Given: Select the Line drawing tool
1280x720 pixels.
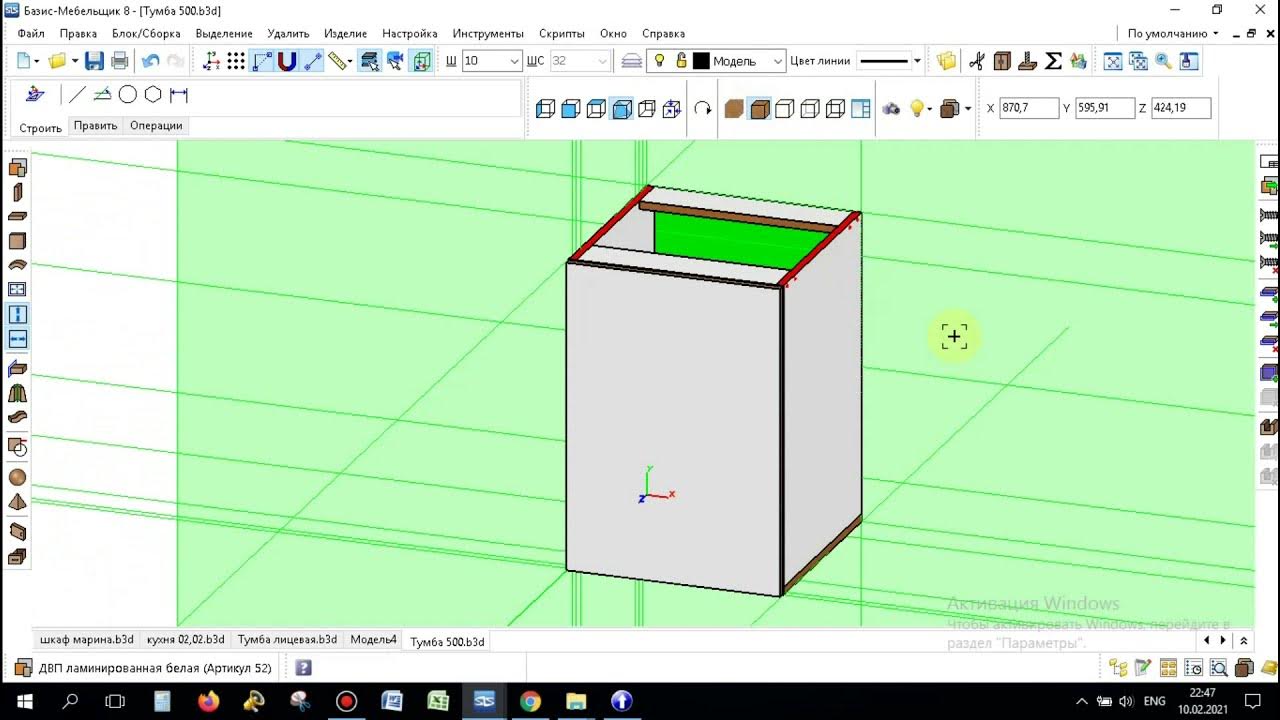Looking at the screenshot, I should point(77,95).
